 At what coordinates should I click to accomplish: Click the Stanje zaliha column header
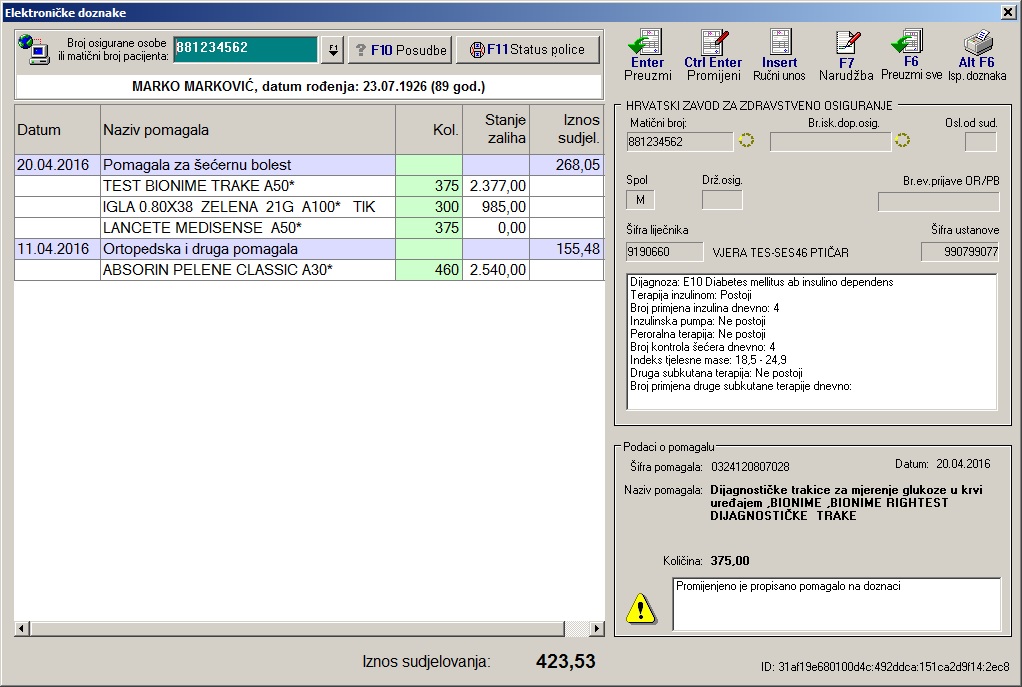[496, 130]
